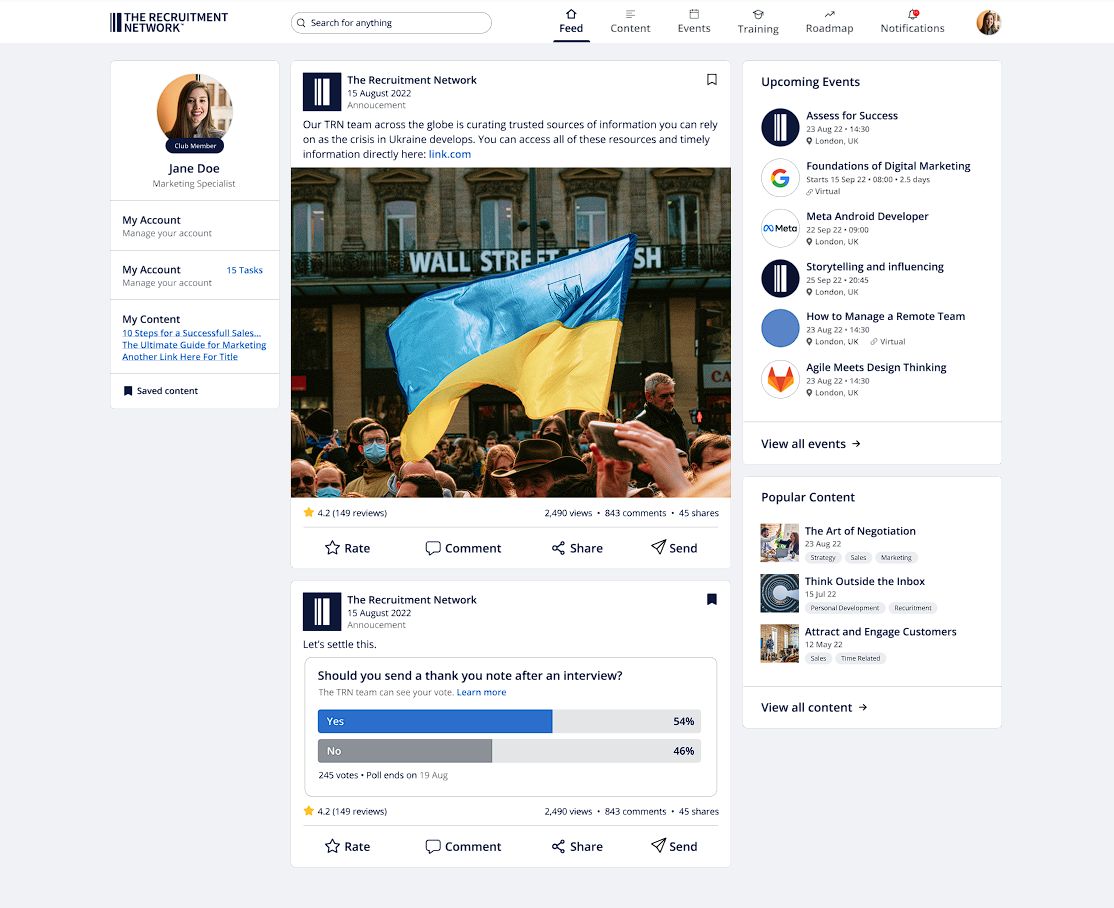
Task: Click the search magnifier icon
Action: (301, 23)
